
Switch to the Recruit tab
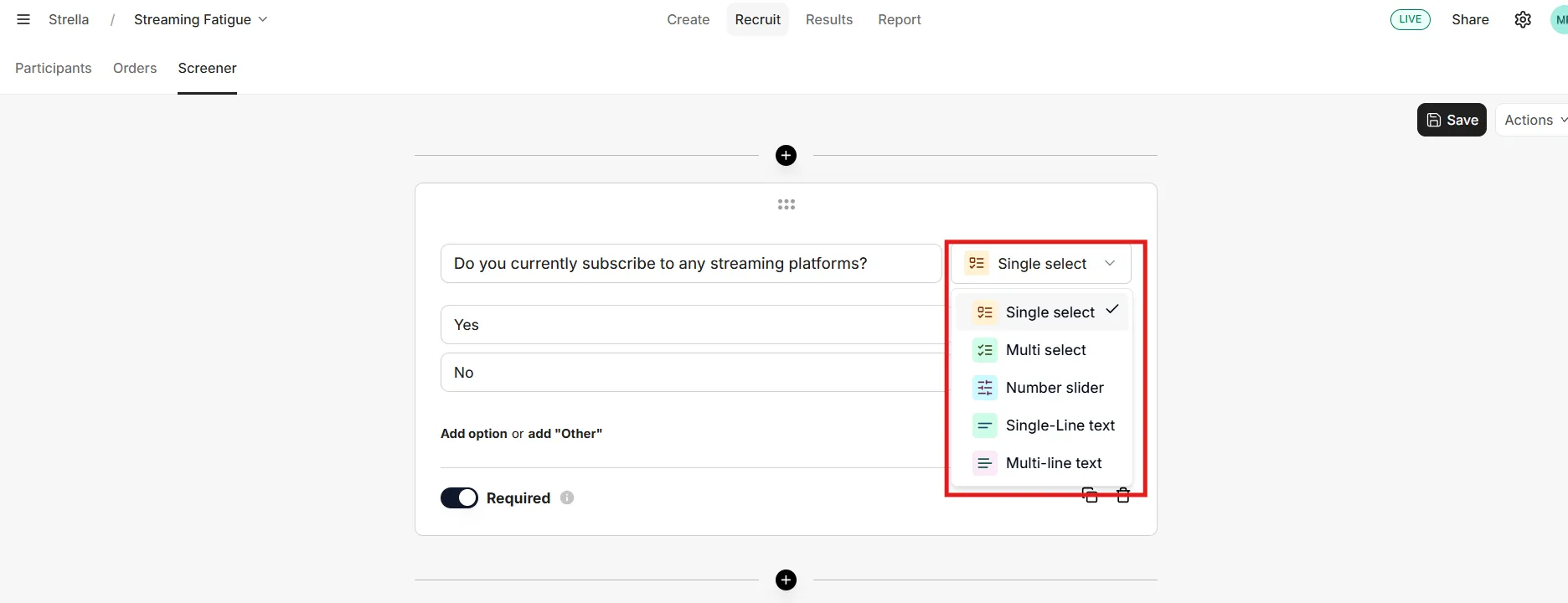pos(757,19)
